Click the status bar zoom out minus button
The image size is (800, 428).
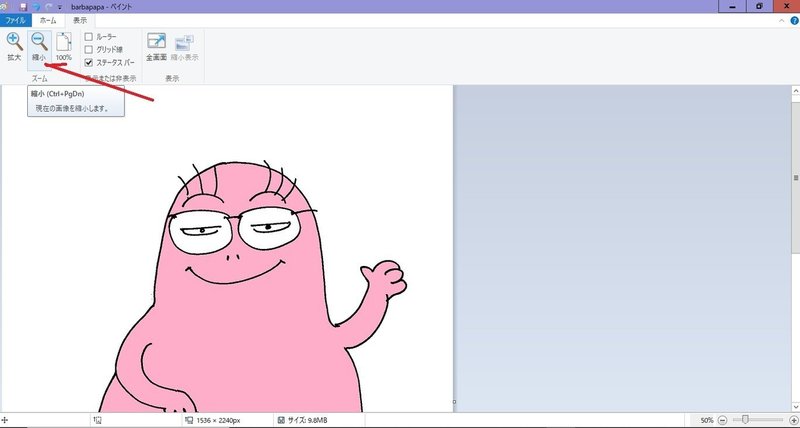[x=722, y=420]
